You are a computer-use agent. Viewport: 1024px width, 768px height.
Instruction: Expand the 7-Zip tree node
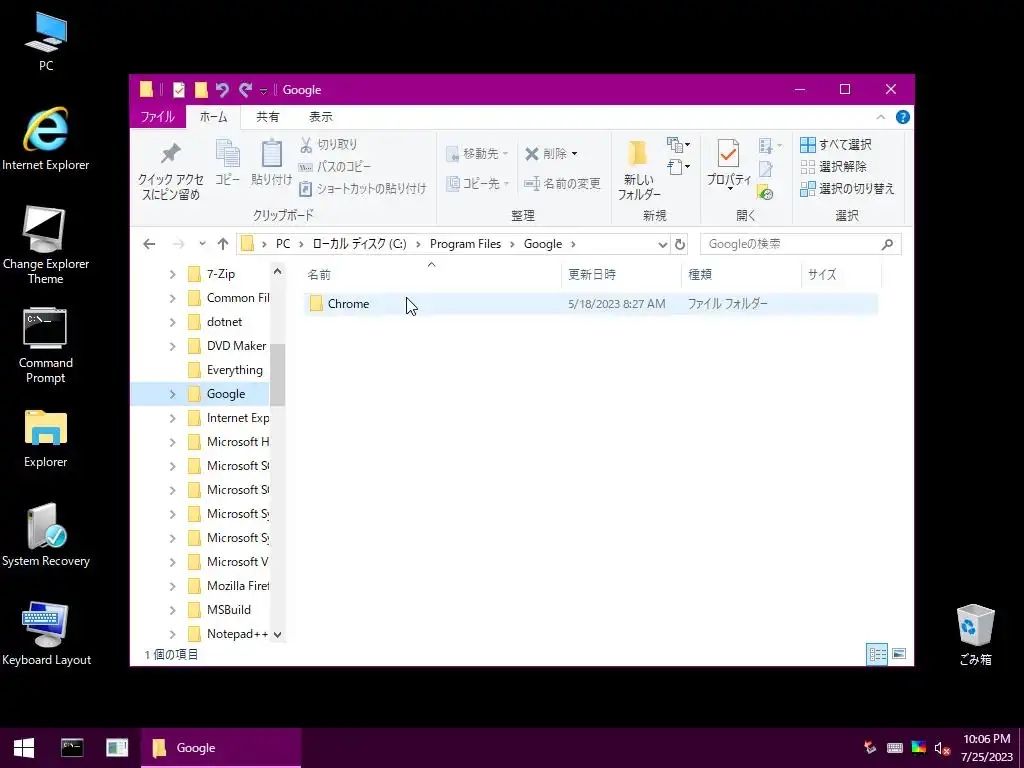pyautogui.click(x=172, y=274)
